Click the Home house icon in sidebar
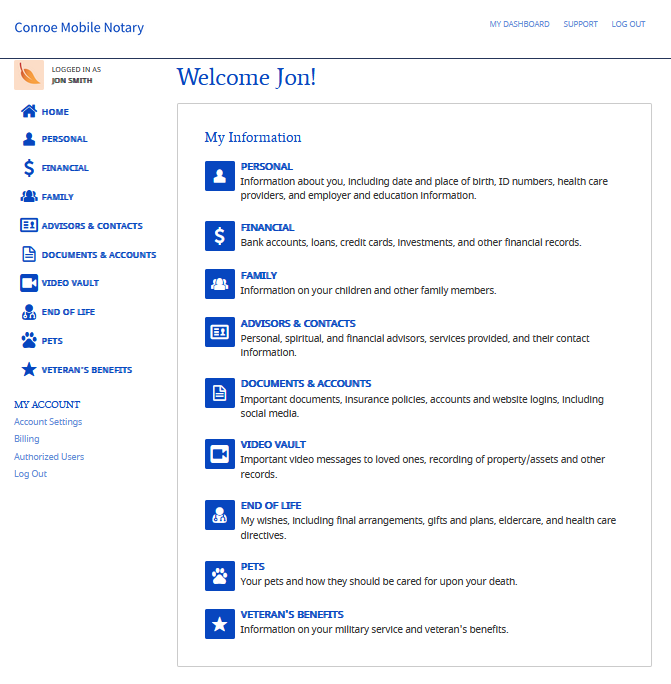 pyautogui.click(x=29, y=111)
